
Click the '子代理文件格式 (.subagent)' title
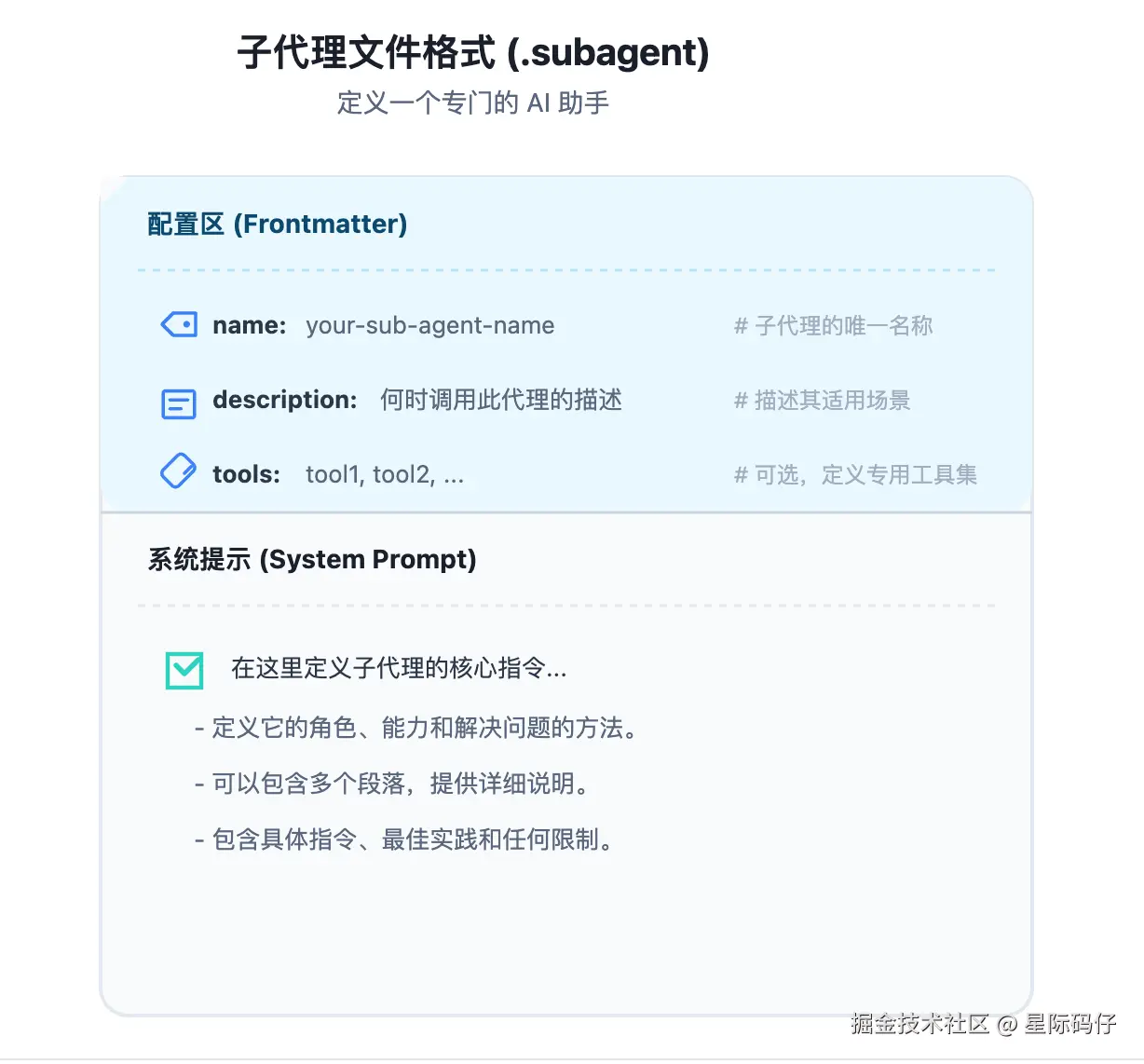tap(473, 52)
